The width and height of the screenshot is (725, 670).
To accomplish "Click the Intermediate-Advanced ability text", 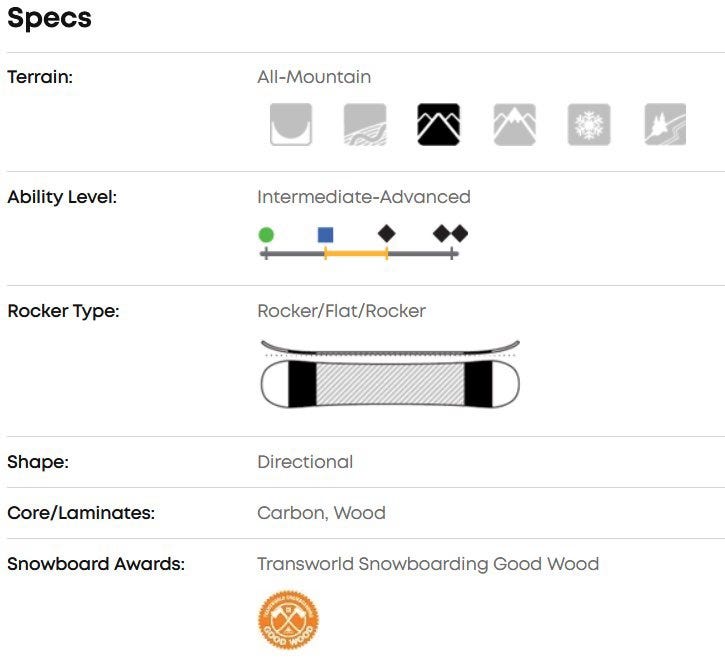I will point(363,197).
